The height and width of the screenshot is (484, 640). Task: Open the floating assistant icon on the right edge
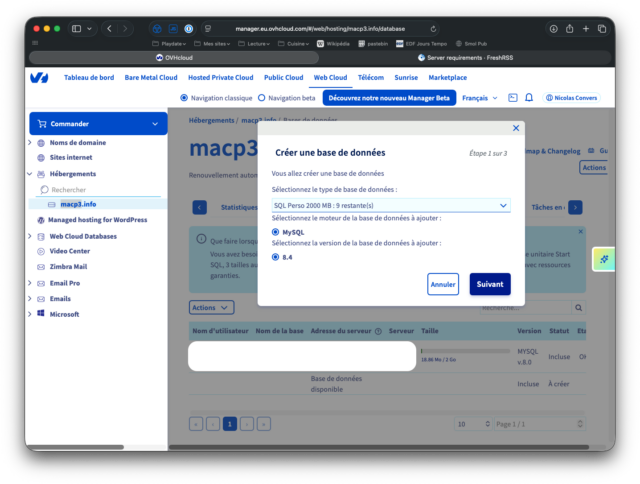point(604,259)
